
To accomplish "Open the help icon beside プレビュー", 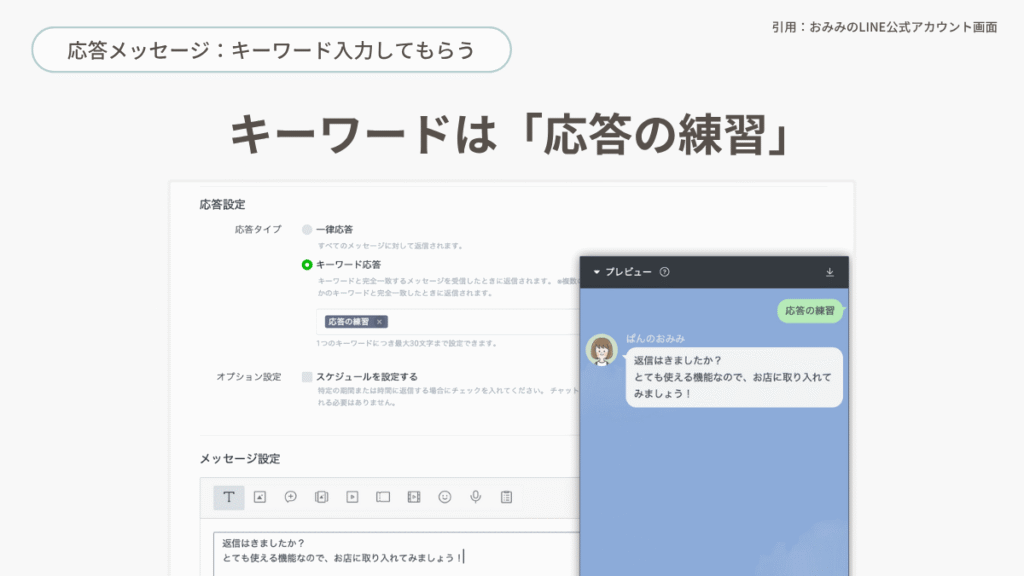I will pos(665,272).
